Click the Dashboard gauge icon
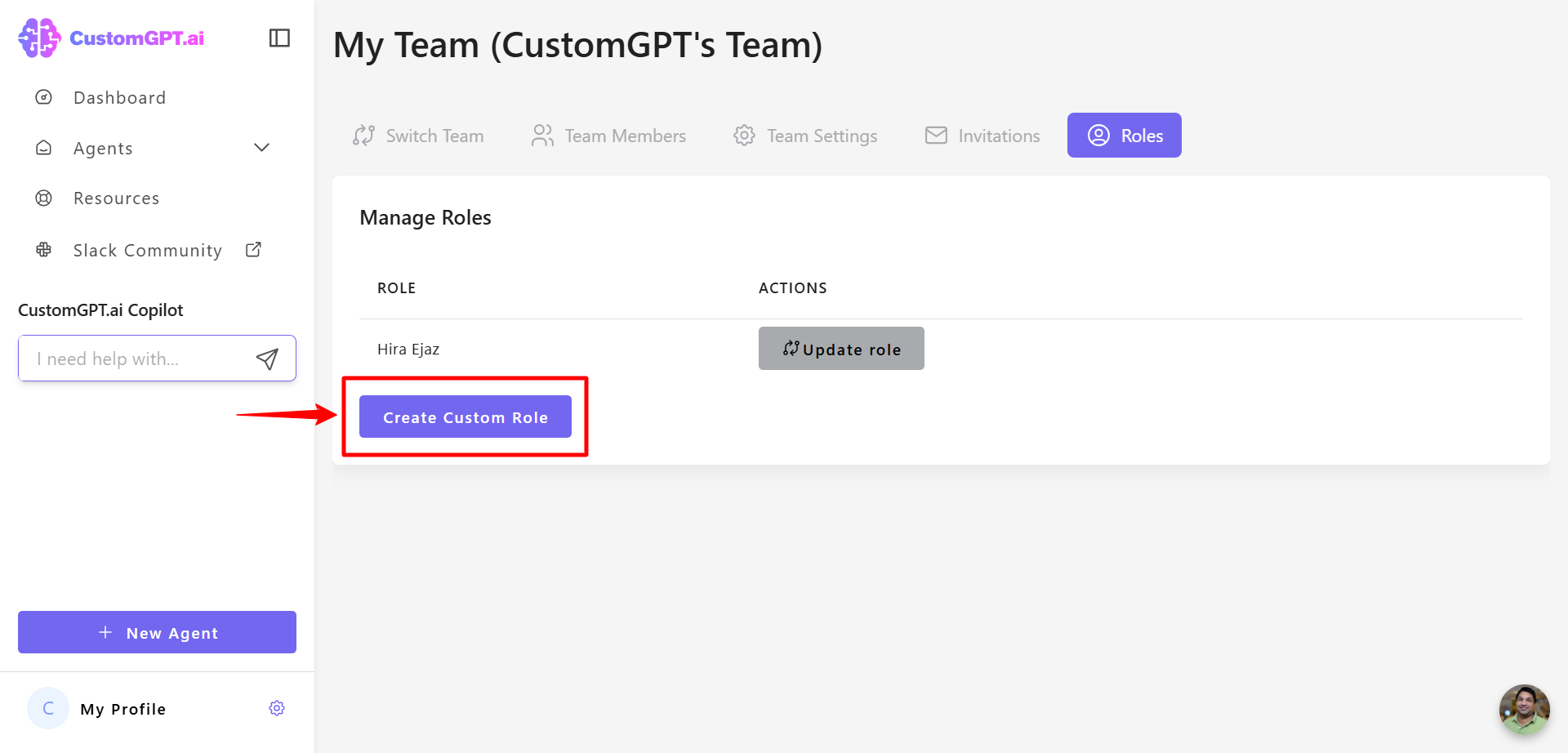The image size is (1568, 753). click(44, 97)
